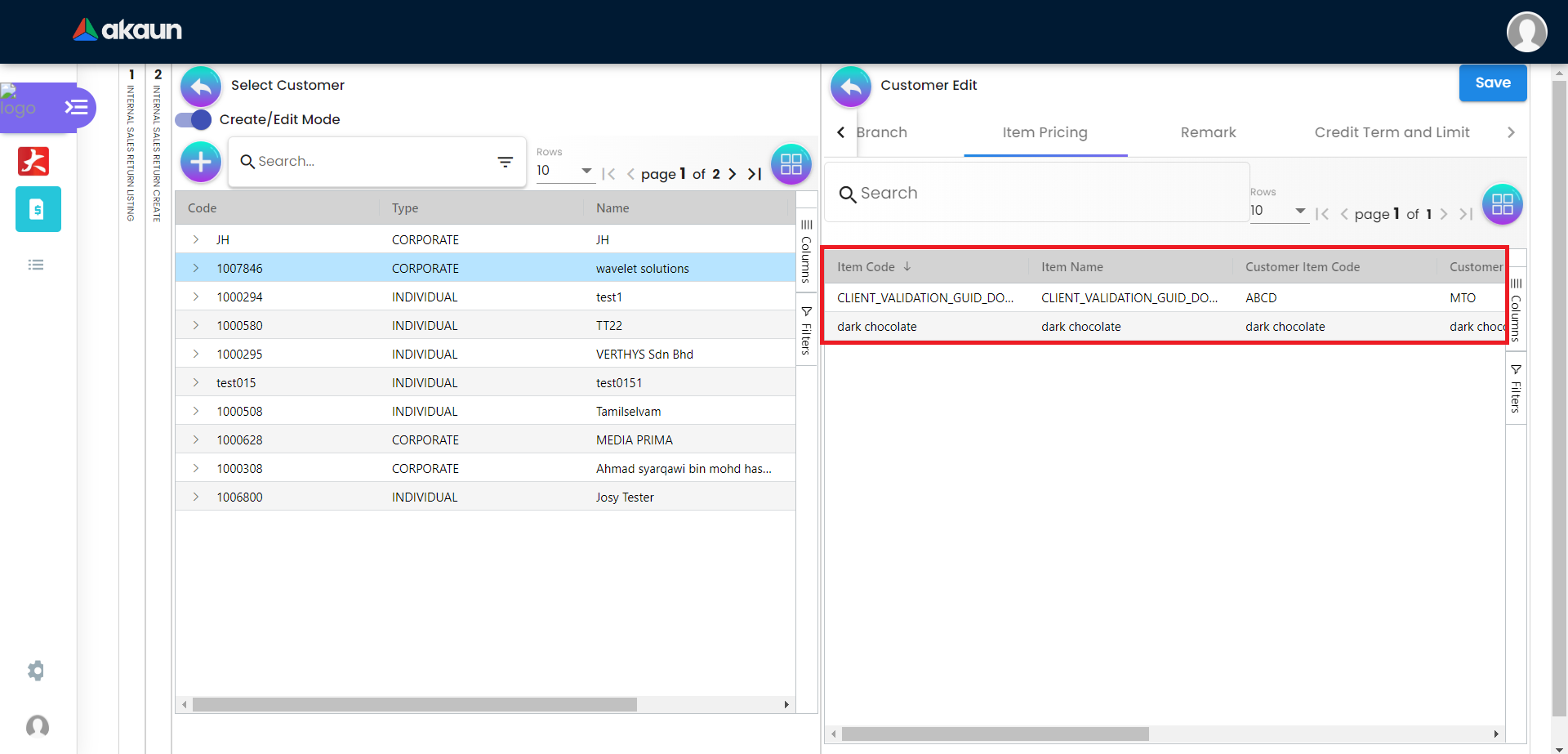Screen dimensions: 1568x754
Task: Open the red figure app icon in sidebar
Action: pos(33,161)
